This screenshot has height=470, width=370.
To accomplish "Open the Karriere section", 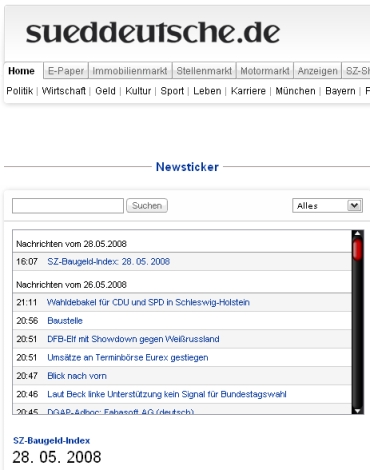I will coord(248,91).
